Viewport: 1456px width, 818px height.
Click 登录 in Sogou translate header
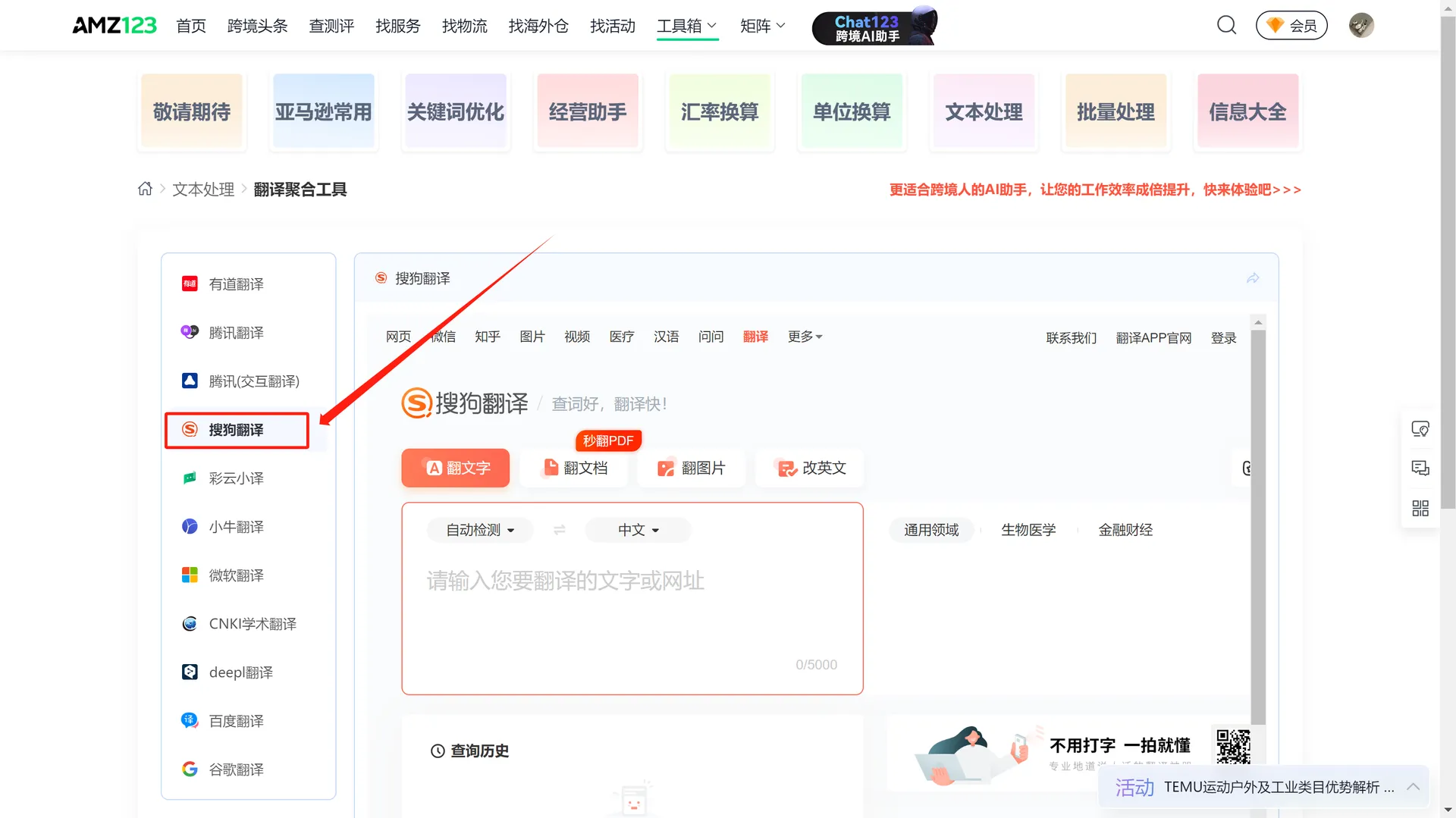pos(1223,338)
